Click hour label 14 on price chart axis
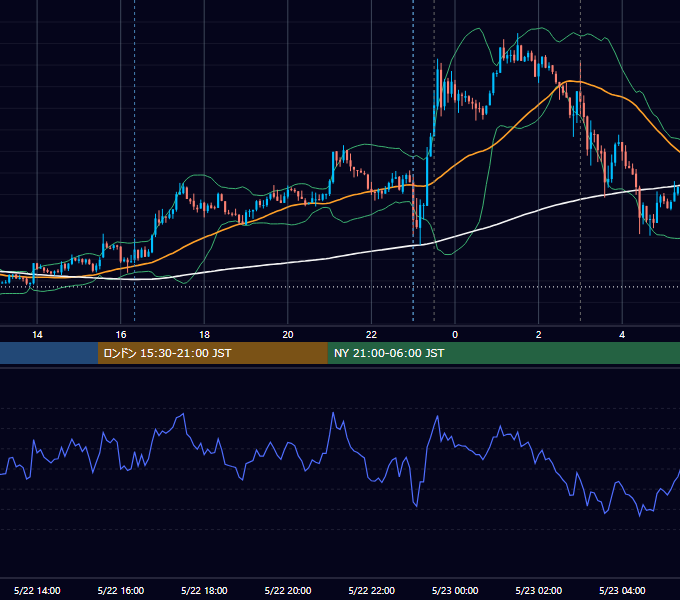 37,334
